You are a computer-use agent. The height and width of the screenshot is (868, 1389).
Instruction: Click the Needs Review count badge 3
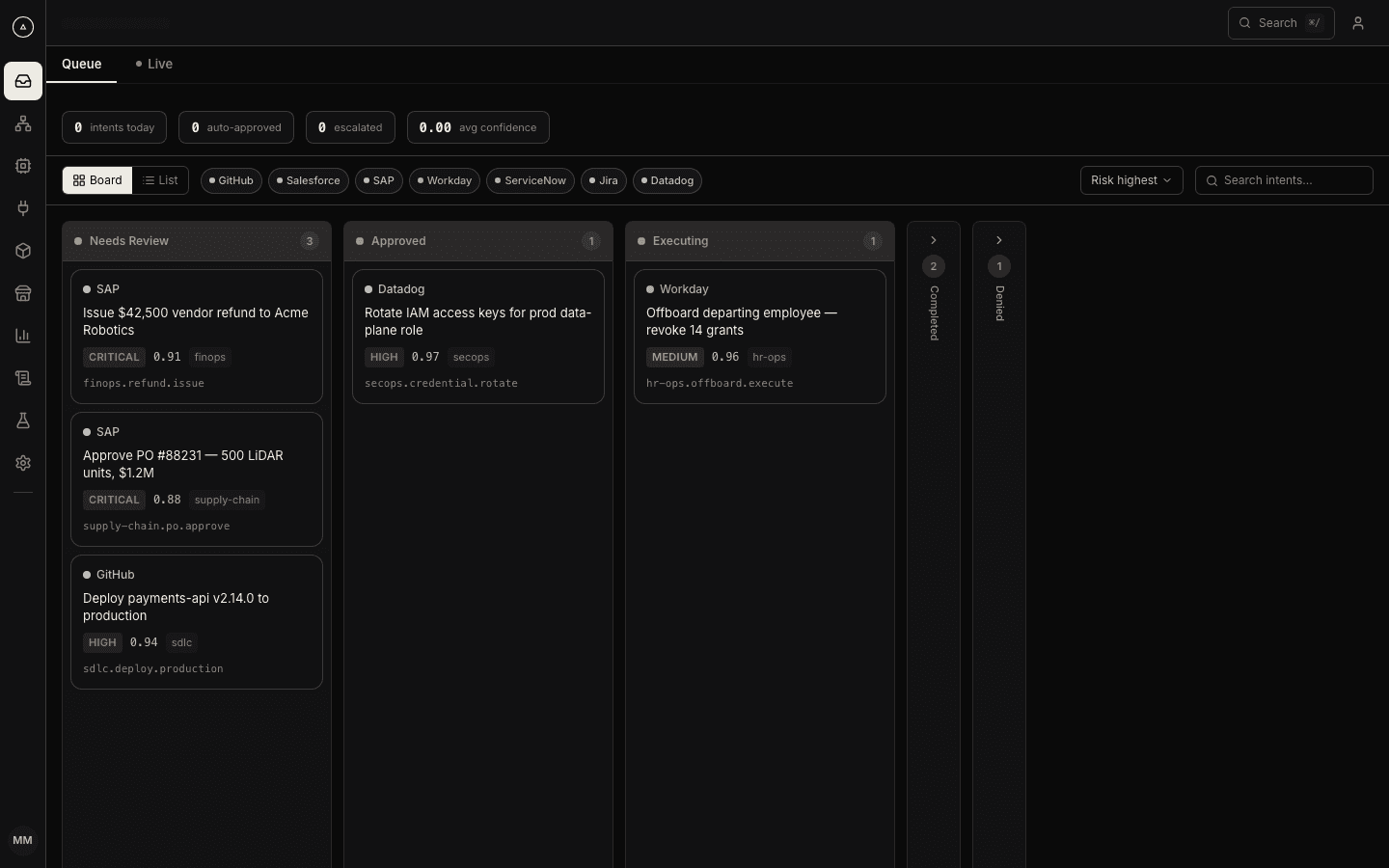point(310,241)
